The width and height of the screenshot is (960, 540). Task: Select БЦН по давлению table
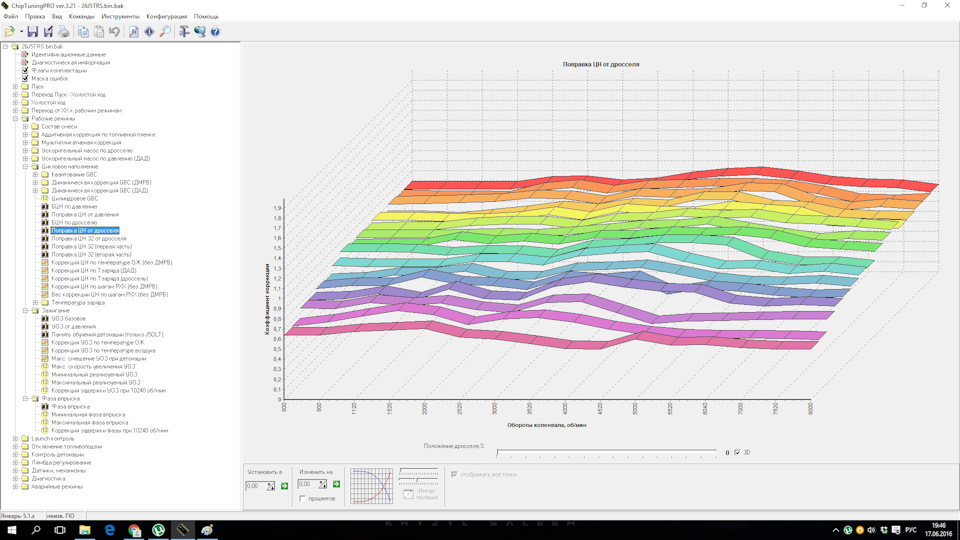(x=74, y=206)
